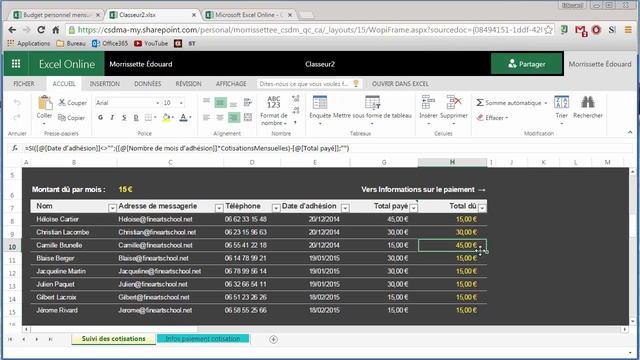Screen dimensions: 640x360
Task: Switch to the RÉVISION ribbon tab
Action: (x=188, y=84)
